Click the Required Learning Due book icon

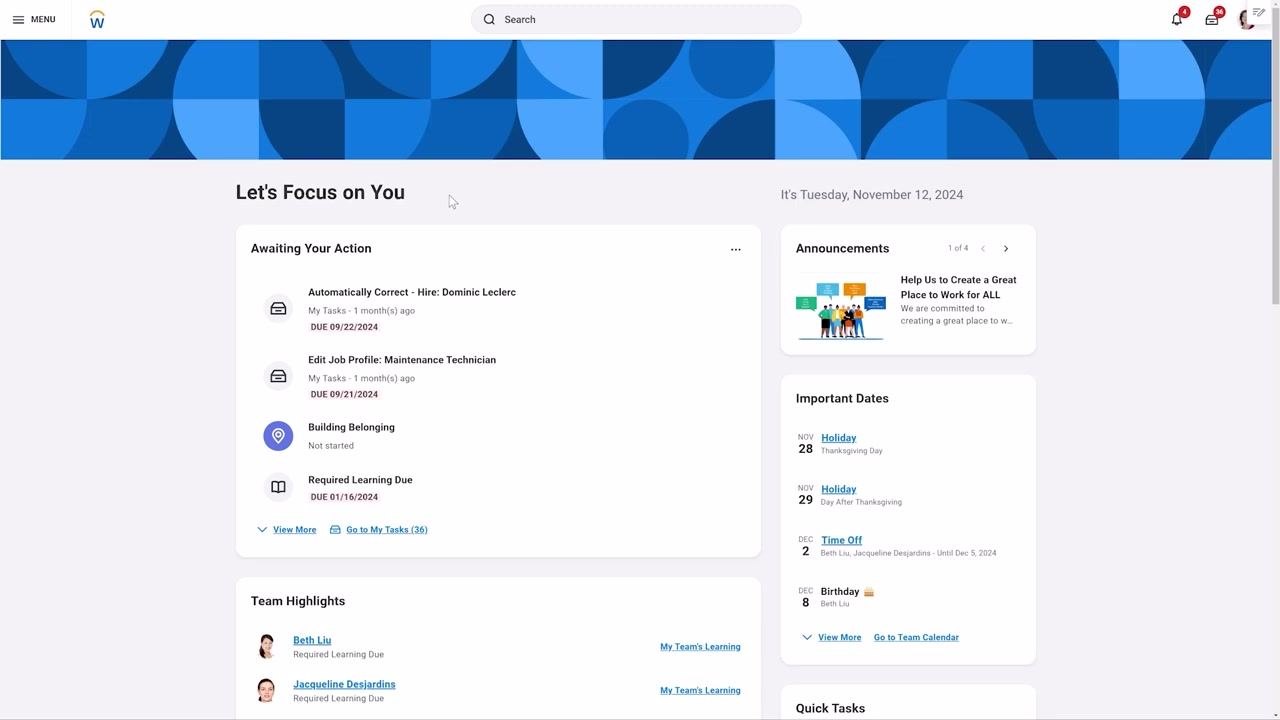pyautogui.click(x=278, y=487)
